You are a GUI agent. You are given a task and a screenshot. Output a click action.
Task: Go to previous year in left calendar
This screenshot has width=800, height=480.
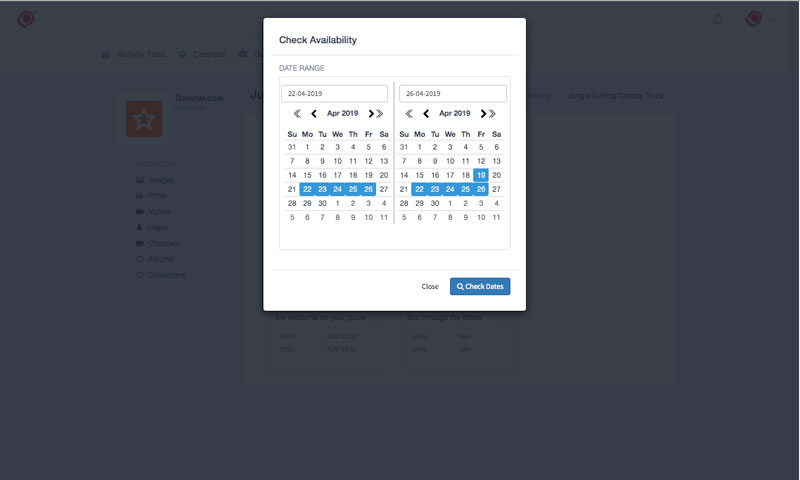(297, 113)
